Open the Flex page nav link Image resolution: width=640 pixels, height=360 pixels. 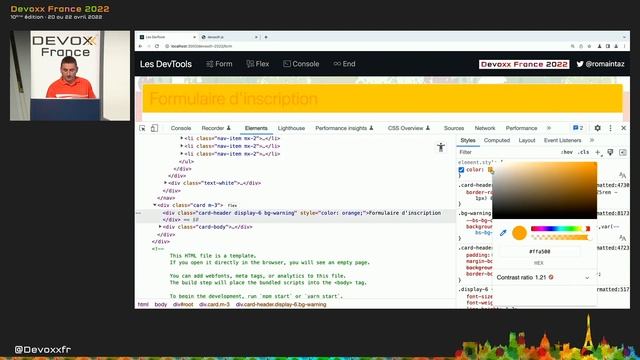(258, 64)
